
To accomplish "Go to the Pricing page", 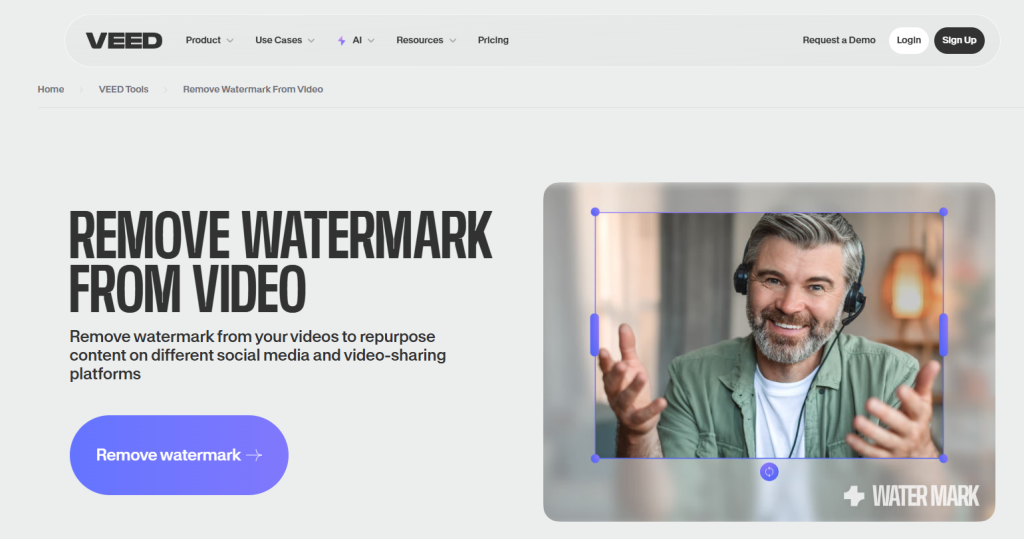I will (x=493, y=40).
